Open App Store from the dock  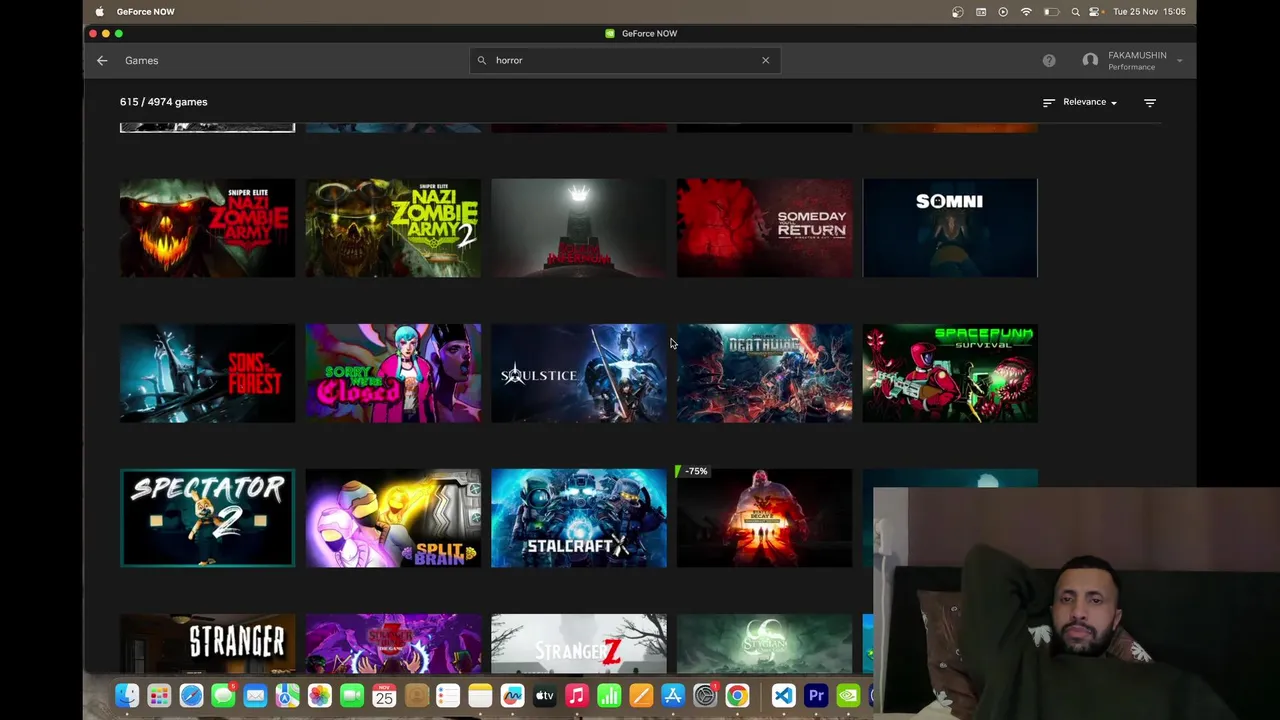pyautogui.click(x=672, y=696)
